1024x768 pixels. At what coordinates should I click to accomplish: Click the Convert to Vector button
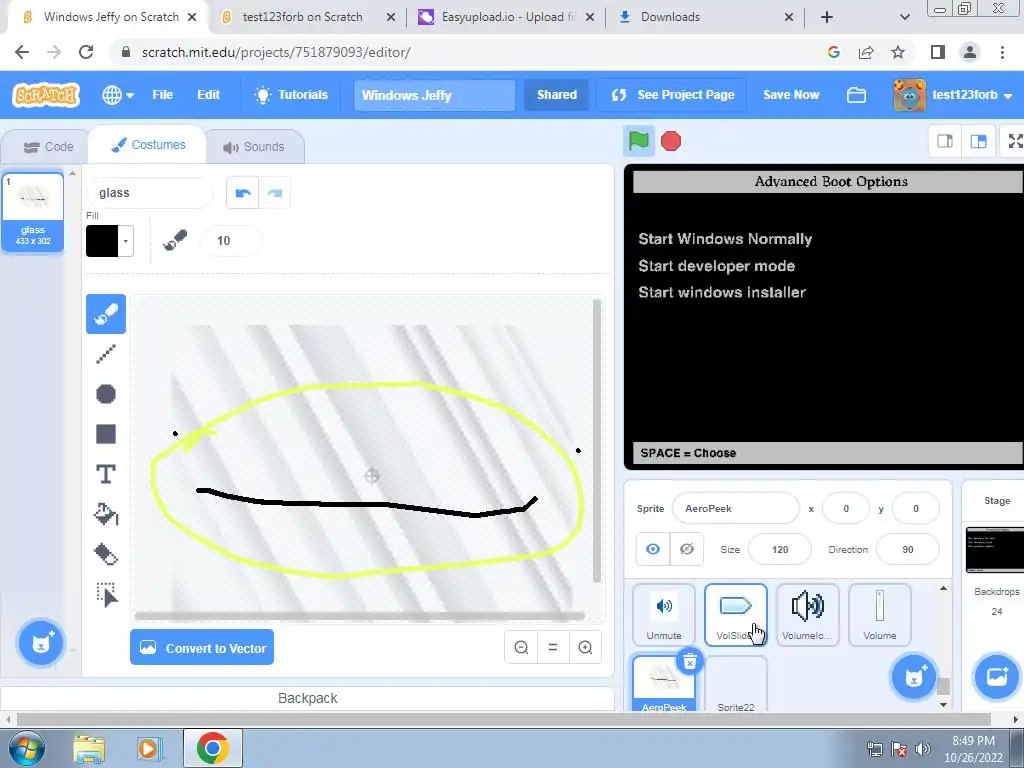tap(202, 647)
